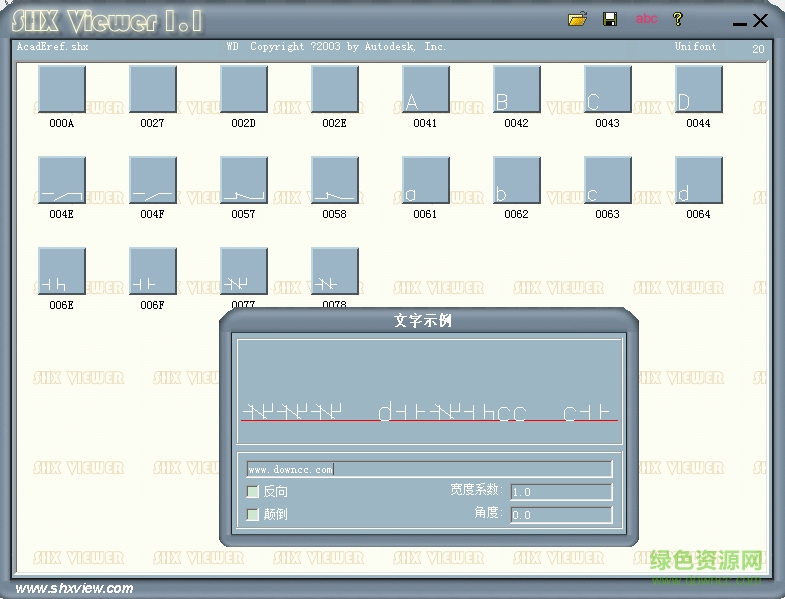Click the 宽度系数 width factor field
This screenshot has width=785, height=599.
[560, 492]
